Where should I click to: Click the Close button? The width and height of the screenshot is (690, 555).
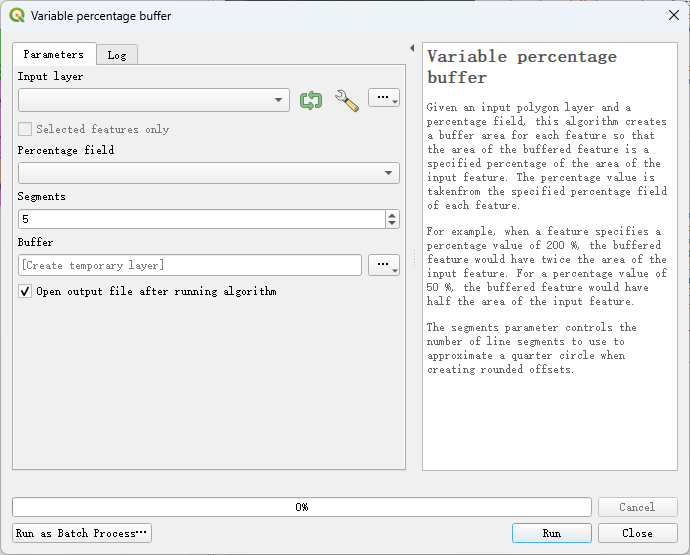tap(638, 533)
